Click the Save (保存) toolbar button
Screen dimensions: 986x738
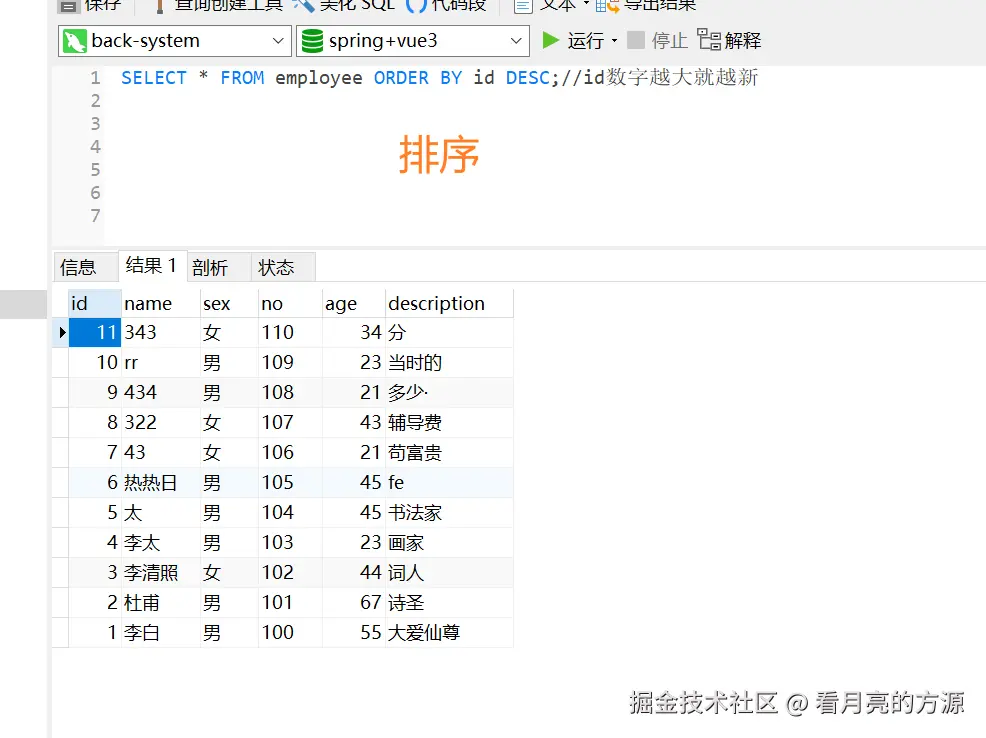point(89,6)
